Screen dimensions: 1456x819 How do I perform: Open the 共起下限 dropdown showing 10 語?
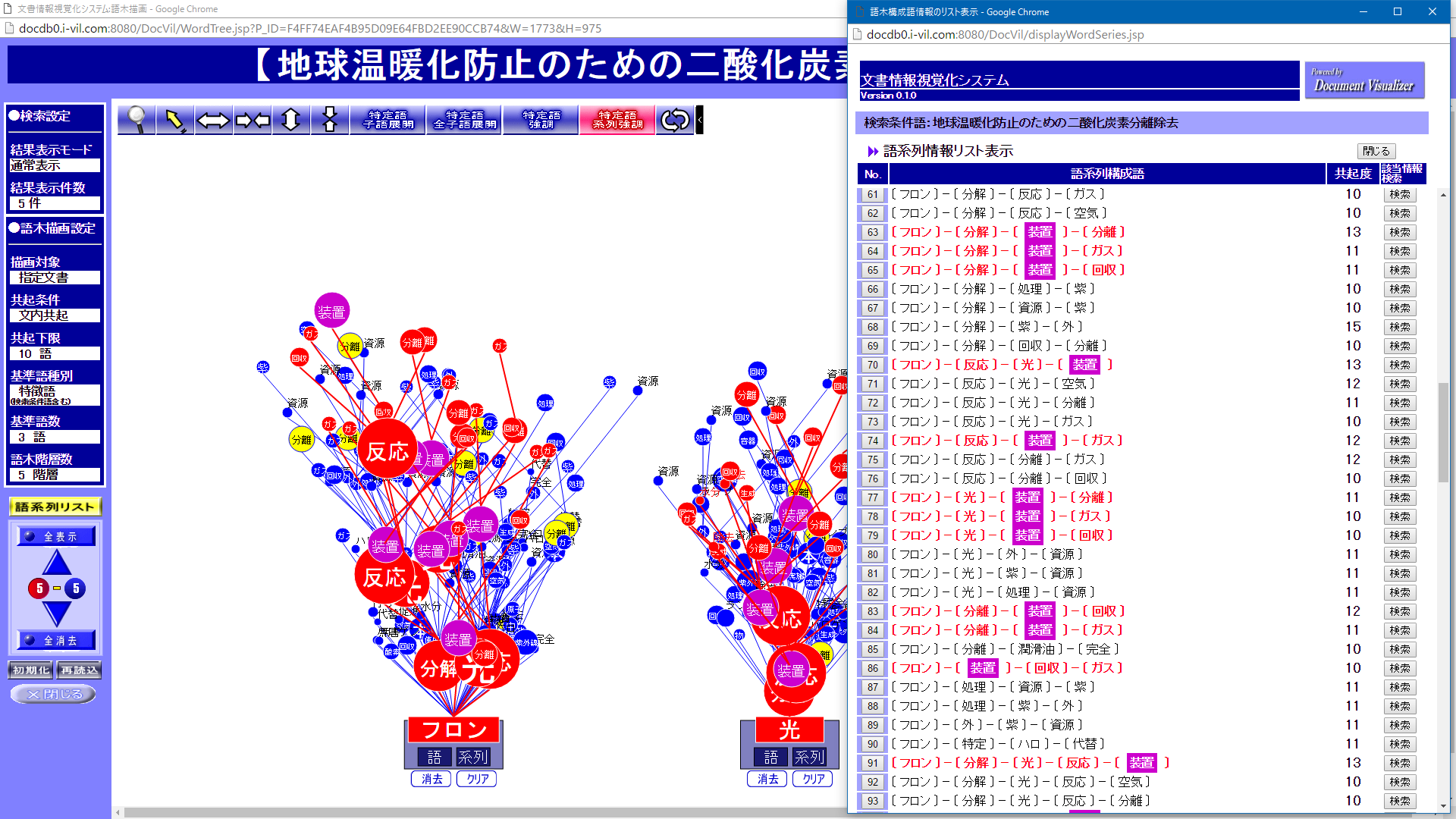pyautogui.click(x=55, y=353)
